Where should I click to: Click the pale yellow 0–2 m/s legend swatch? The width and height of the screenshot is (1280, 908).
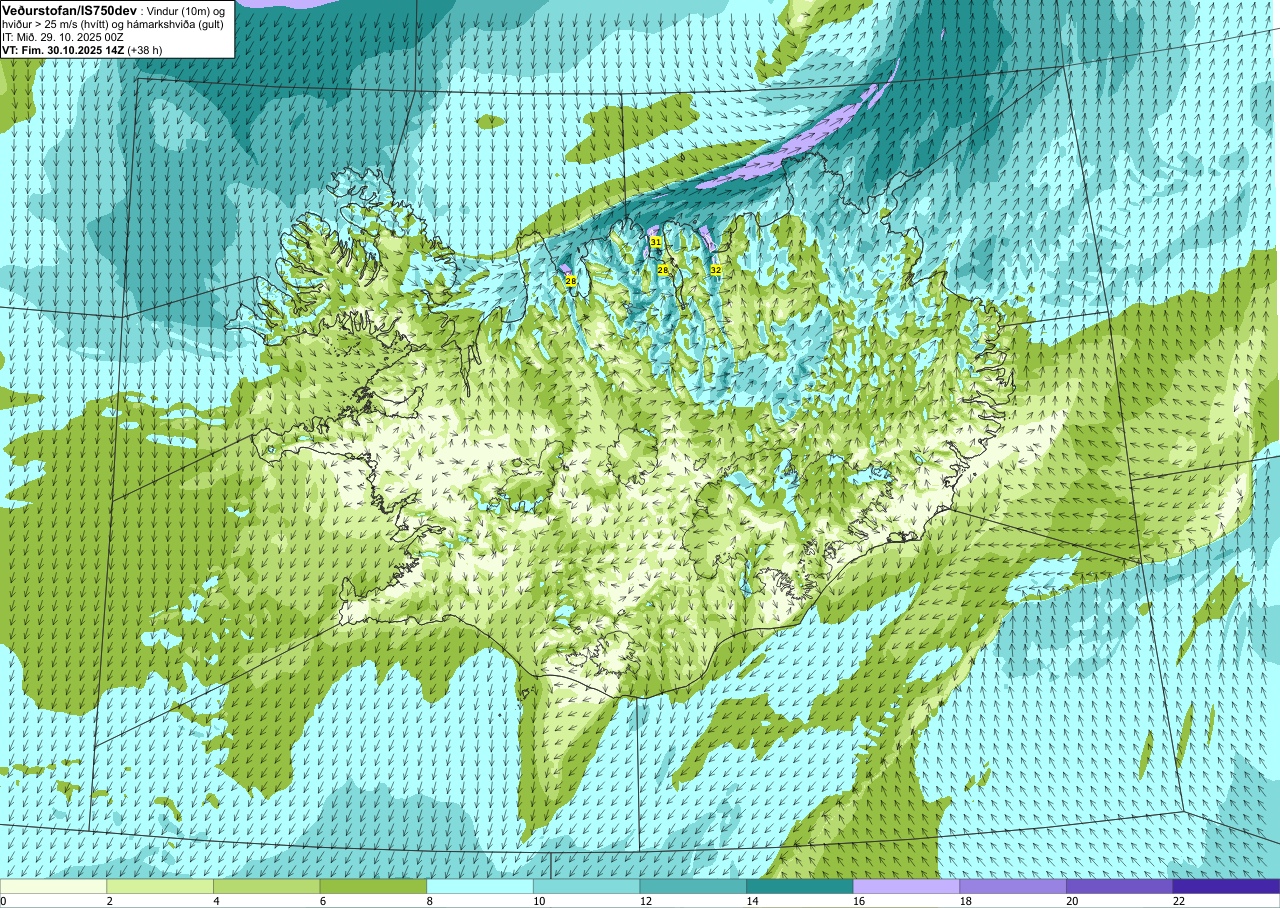point(53,886)
